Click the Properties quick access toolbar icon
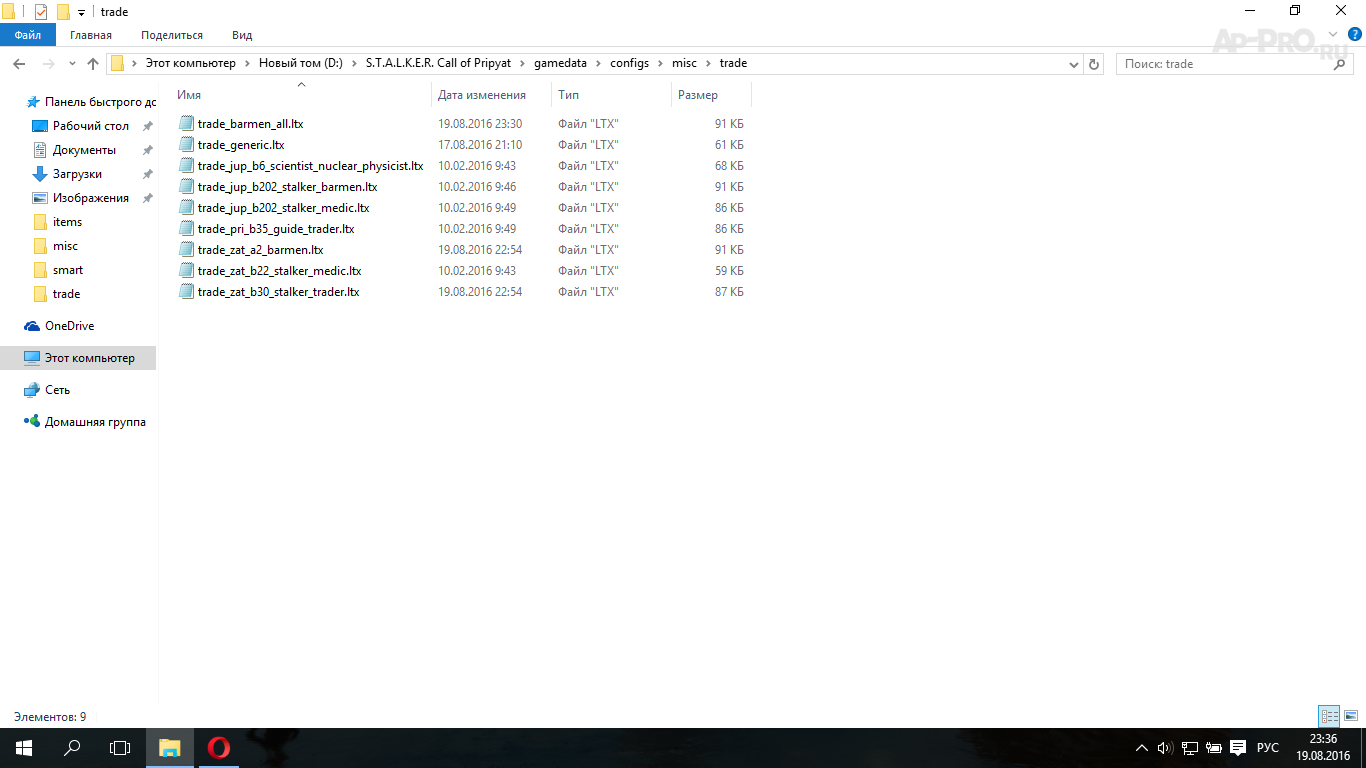This screenshot has height=768, width=1366. [40, 12]
